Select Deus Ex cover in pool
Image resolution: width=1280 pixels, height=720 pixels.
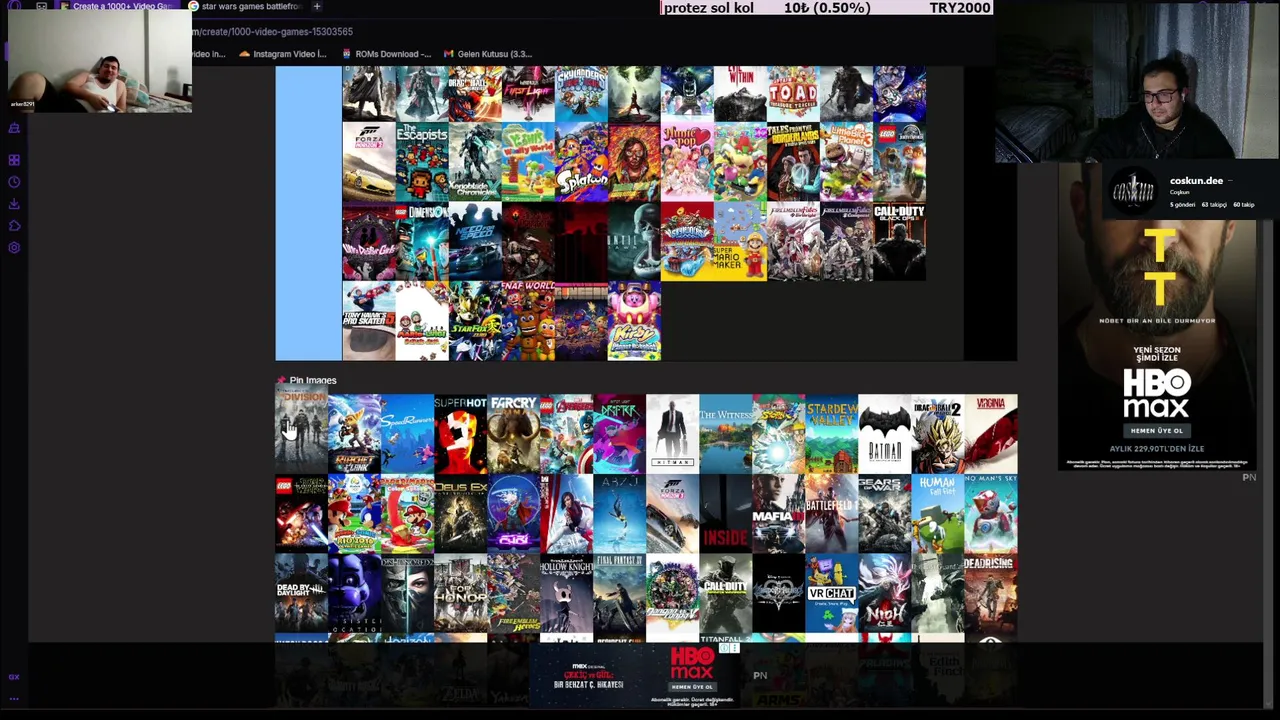[x=460, y=514]
